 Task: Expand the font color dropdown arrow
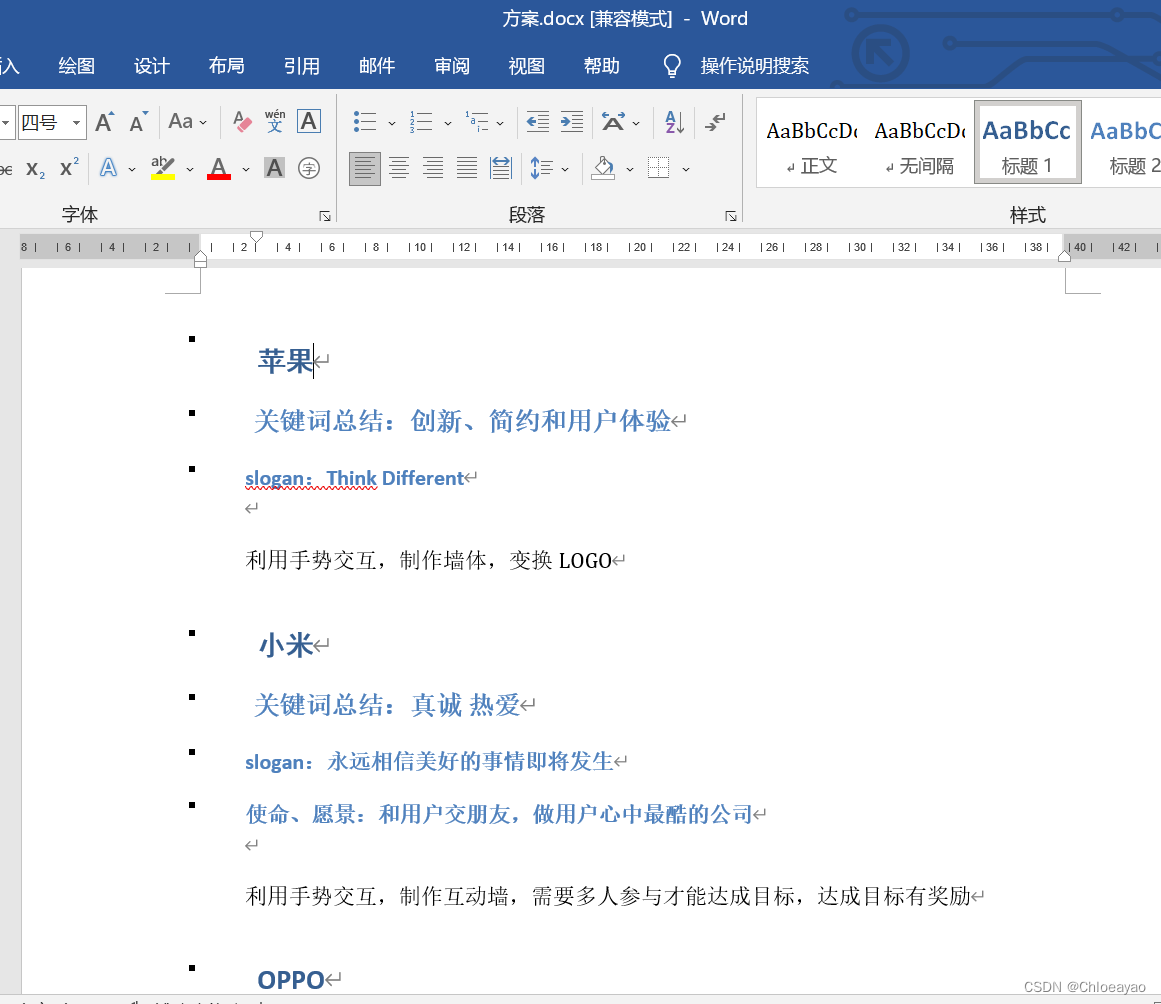click(x=246, y=170)
